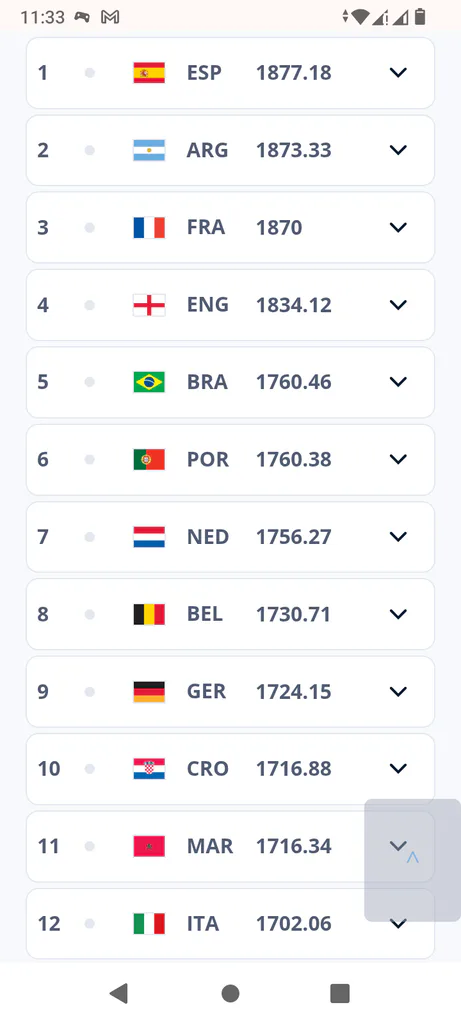Tap the Gmail notification icon in status bar

[x=110, y=18]
